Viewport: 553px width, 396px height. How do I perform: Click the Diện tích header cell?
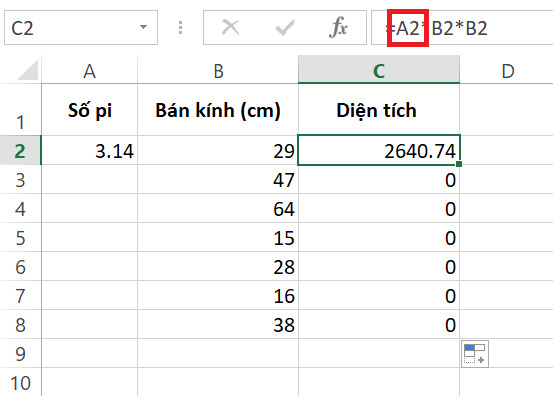pos(379,110)
